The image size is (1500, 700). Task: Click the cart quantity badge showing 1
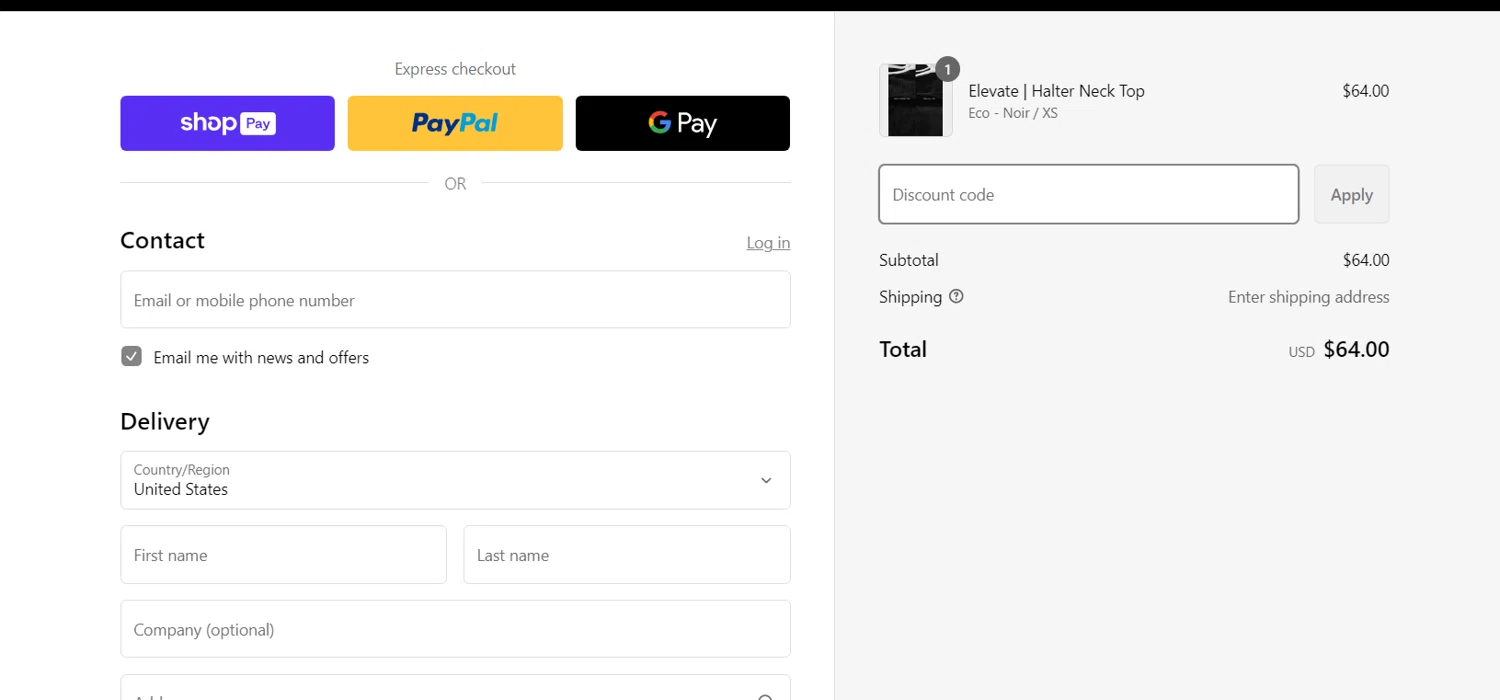click(x=947, y=70)
